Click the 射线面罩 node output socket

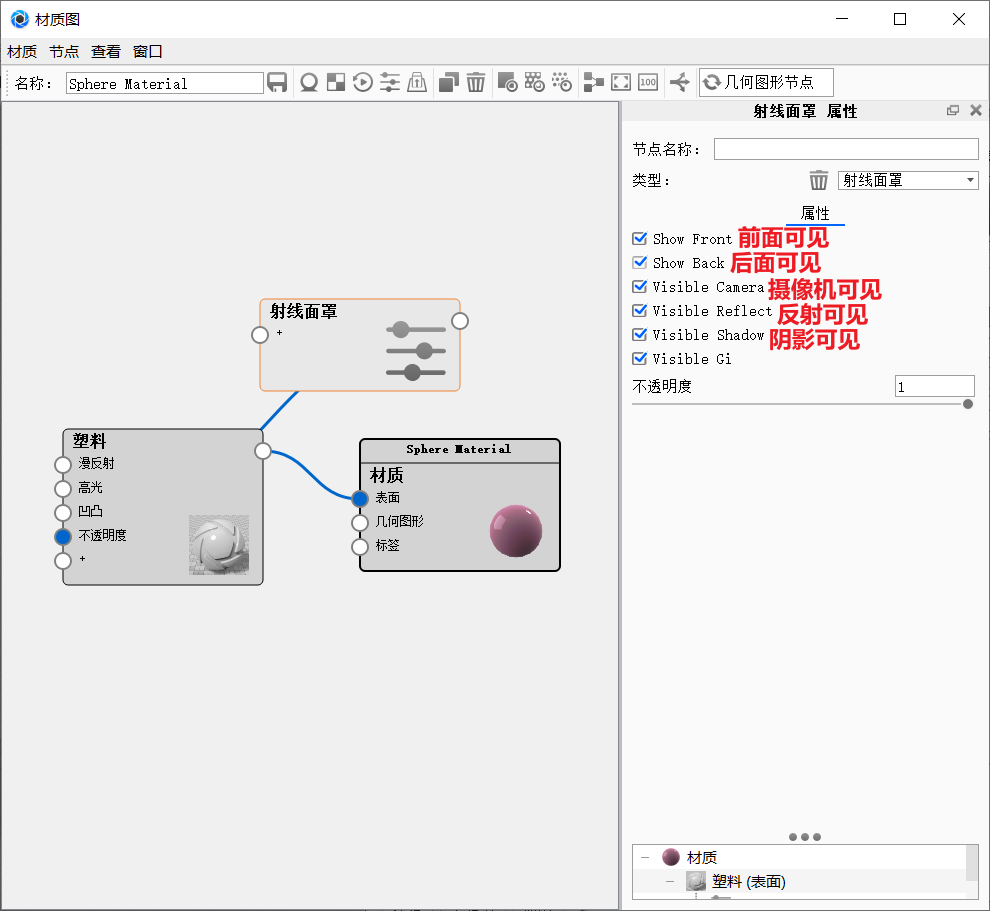[460, 321]
